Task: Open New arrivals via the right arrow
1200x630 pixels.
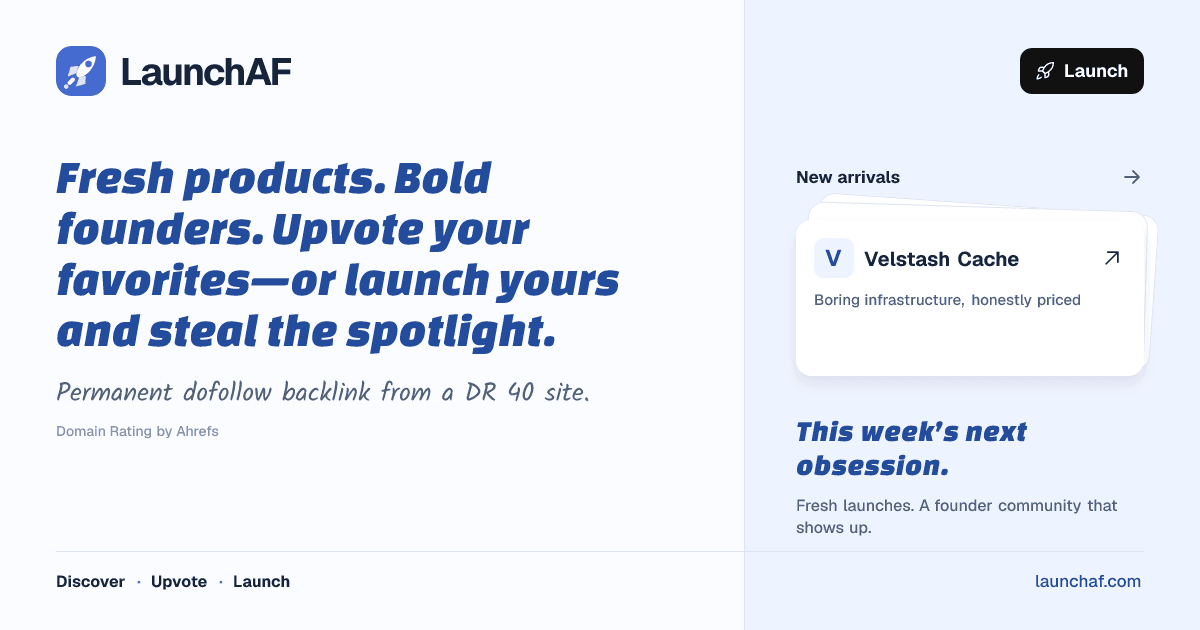Action: 1132,177
